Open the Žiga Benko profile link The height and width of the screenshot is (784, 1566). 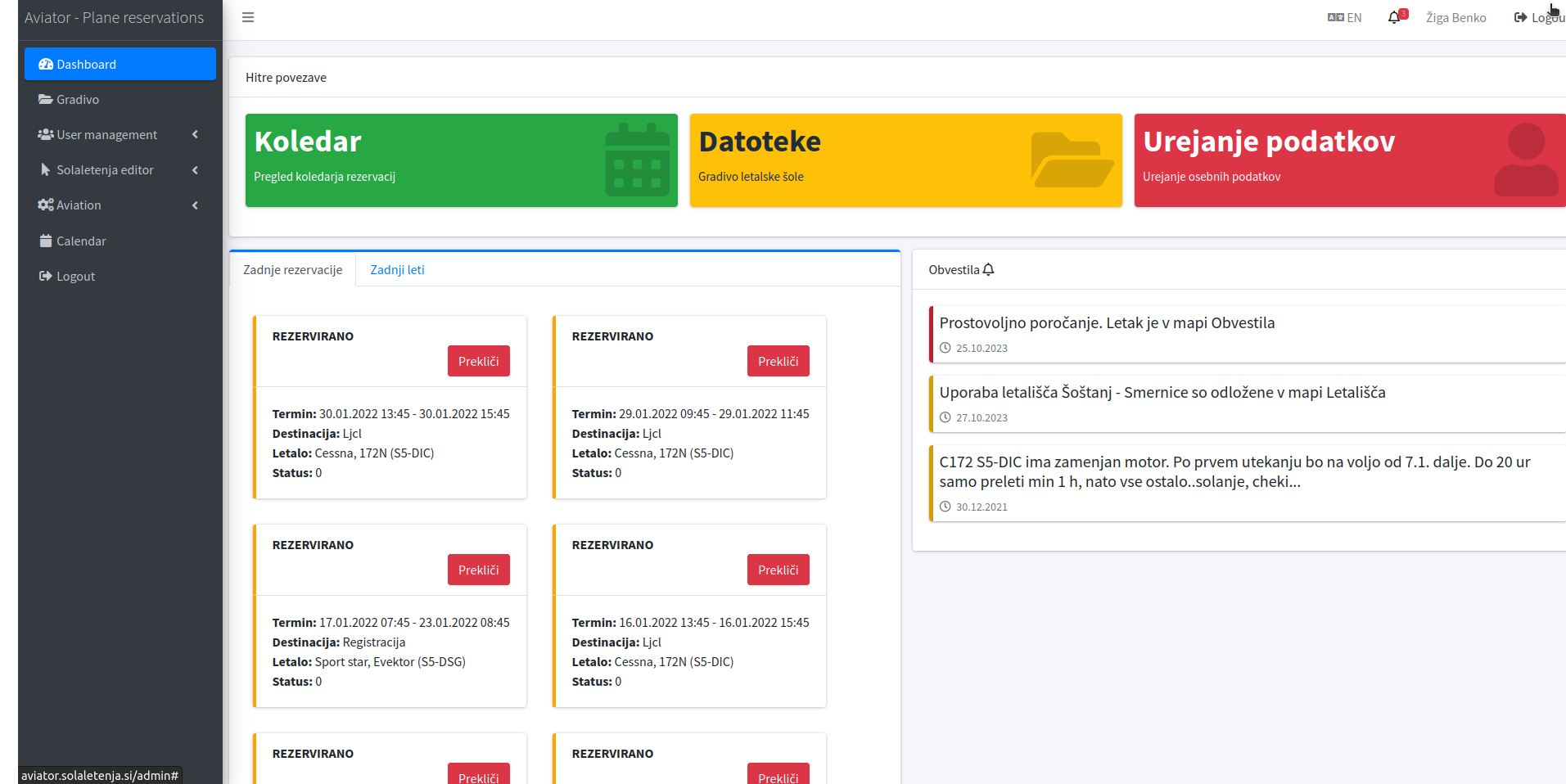coord(1455,17)
